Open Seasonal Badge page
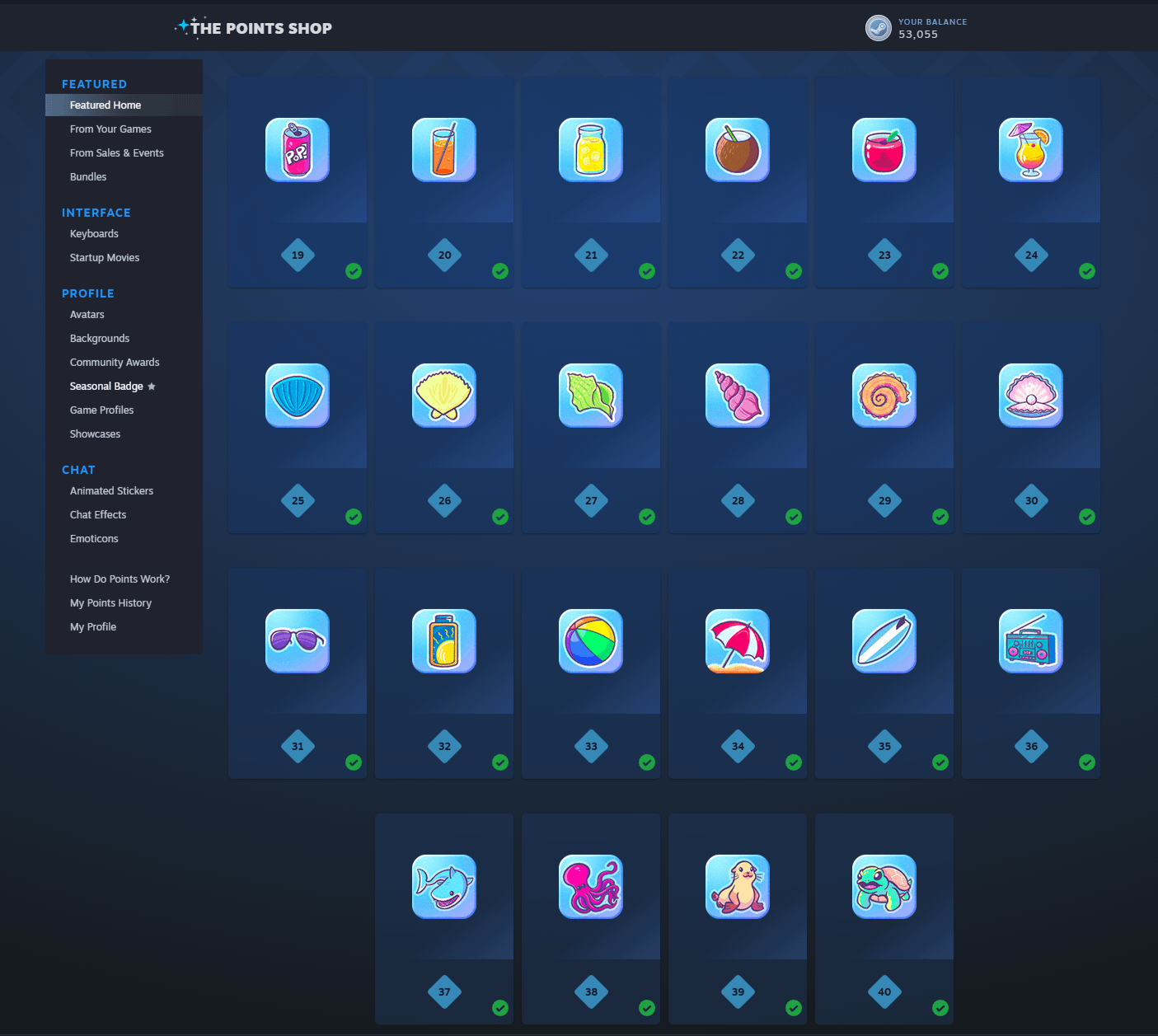 106,387
